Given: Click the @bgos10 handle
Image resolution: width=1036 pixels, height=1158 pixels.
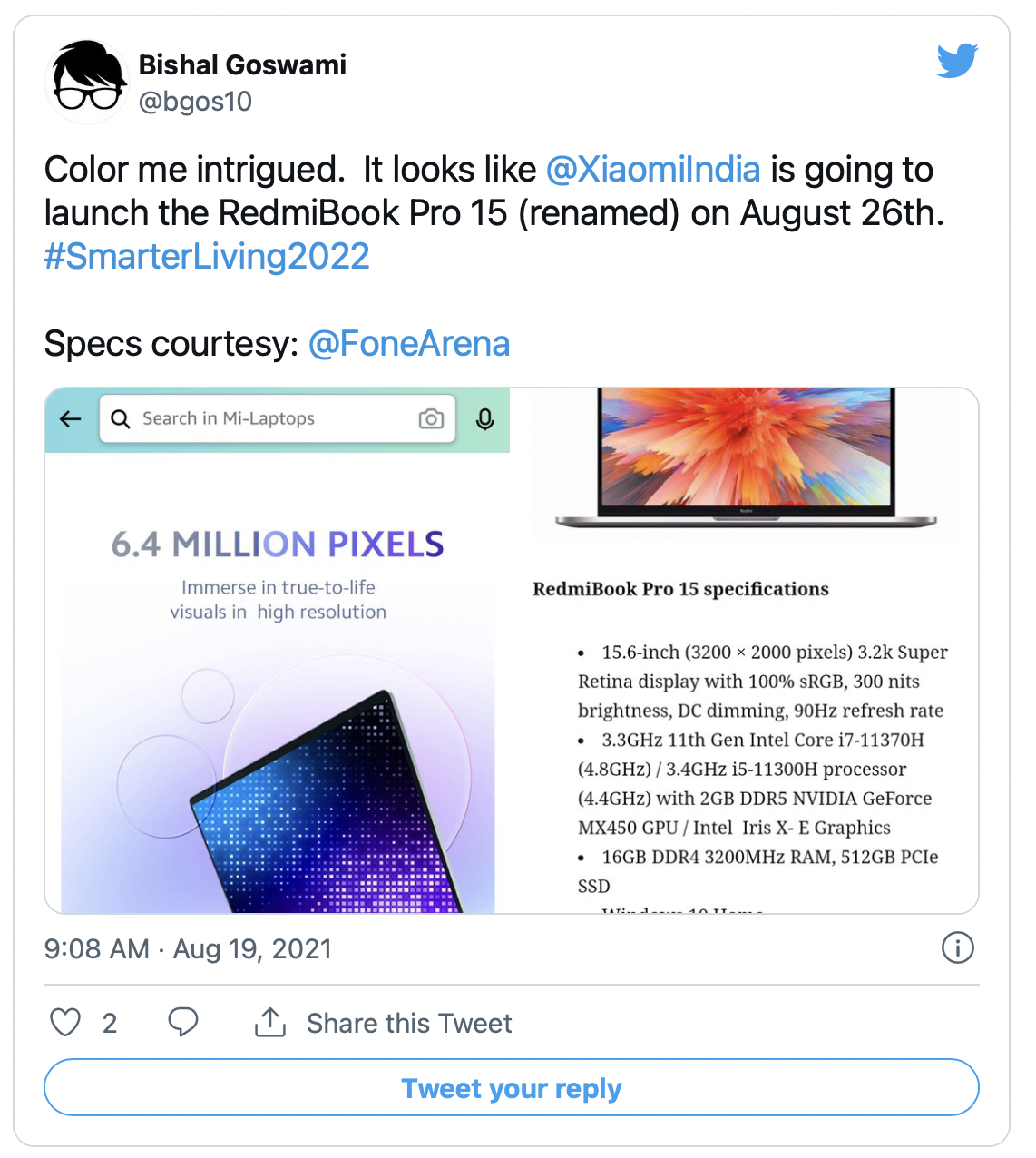Looking at the screenshot, I should click(x=195, y=102).
